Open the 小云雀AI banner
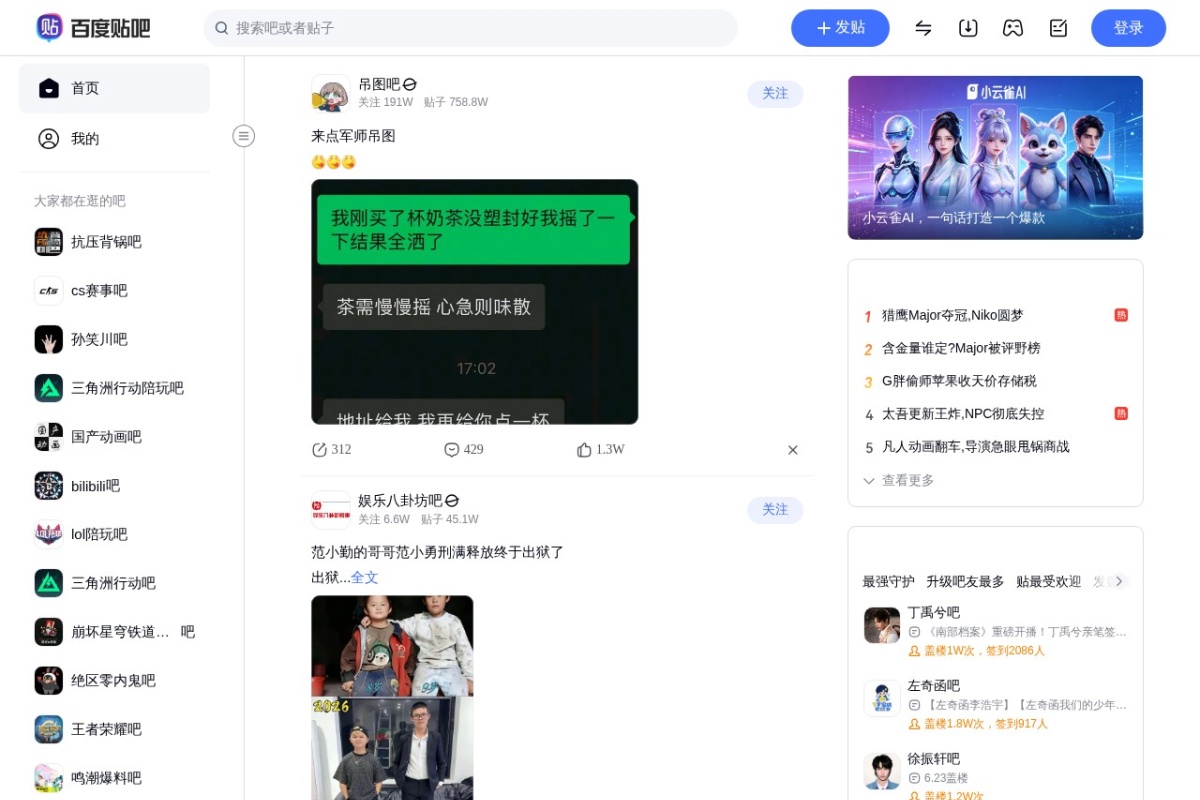1200x800 pixels. pos(995,158)
